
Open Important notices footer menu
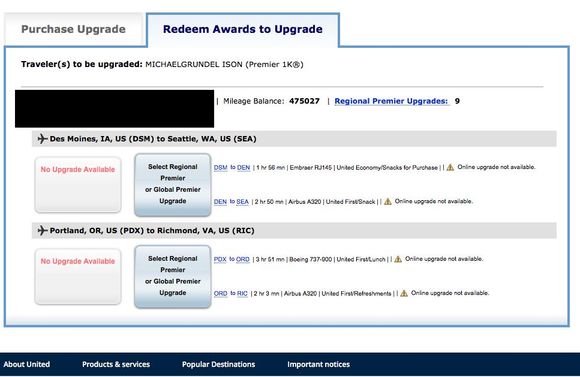[x=318, y=364]
